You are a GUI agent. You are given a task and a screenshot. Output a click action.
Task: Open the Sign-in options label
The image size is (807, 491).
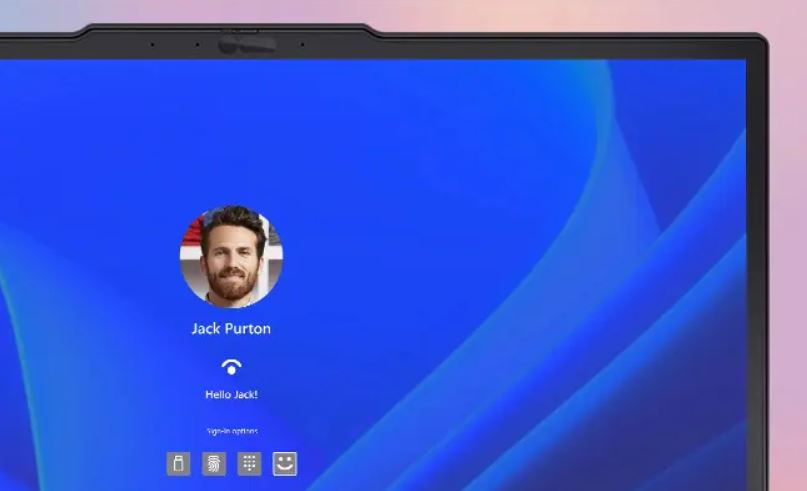tap(231, 431)
